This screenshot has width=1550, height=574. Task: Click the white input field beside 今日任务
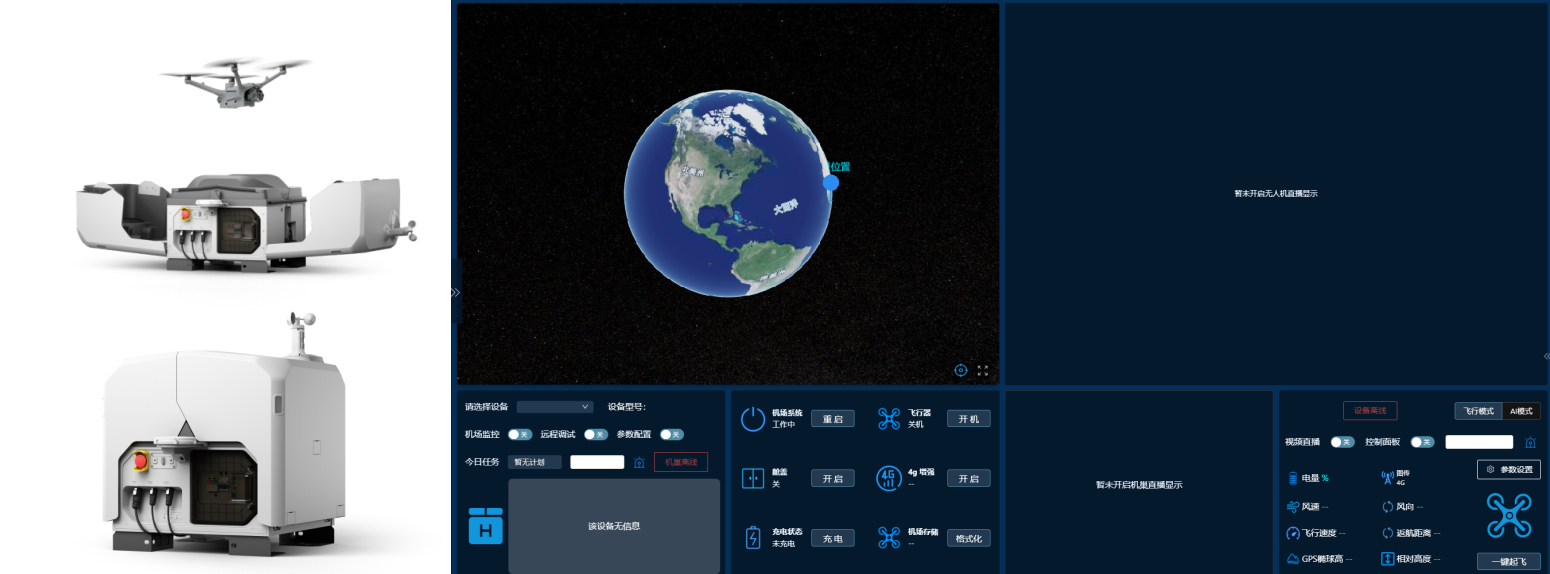(x=597, y=462)
